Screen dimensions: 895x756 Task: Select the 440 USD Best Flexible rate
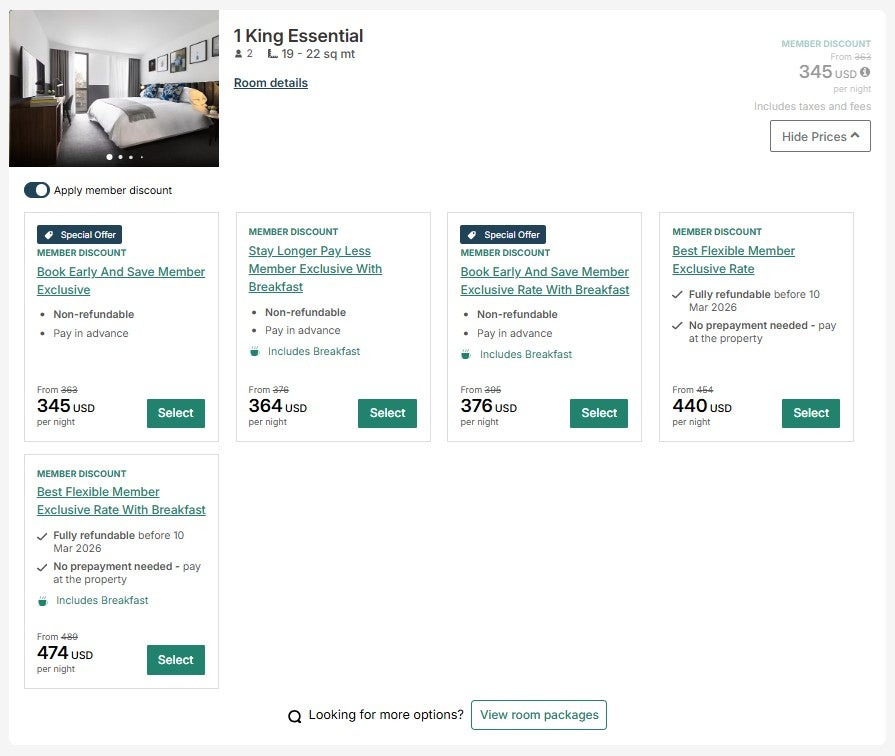(810, 413)
